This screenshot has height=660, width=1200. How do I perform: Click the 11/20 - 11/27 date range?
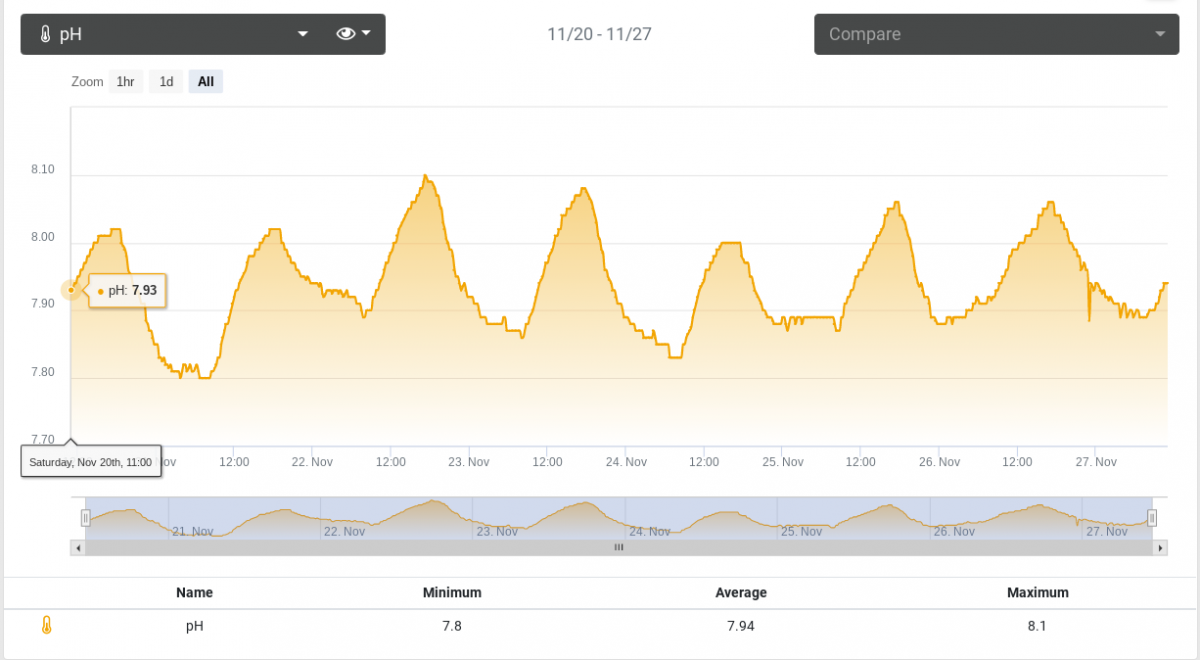[x=600, y=34]
